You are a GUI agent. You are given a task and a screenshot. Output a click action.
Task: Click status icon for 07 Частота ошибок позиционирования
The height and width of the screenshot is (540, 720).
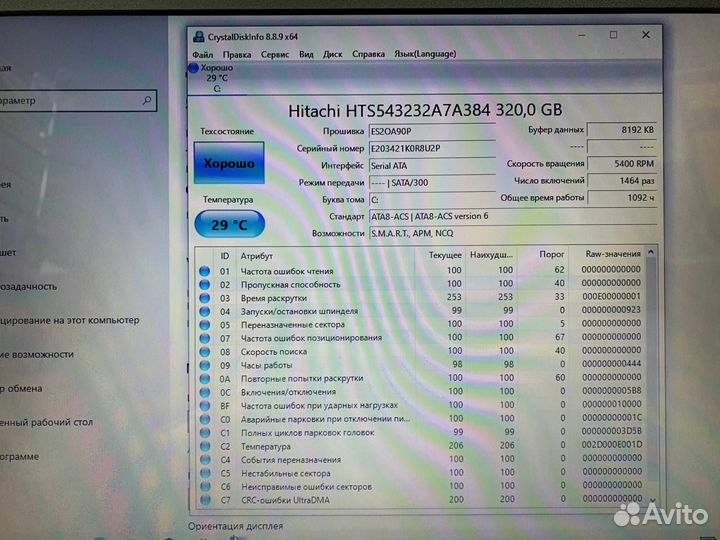(x=204, y=338)
